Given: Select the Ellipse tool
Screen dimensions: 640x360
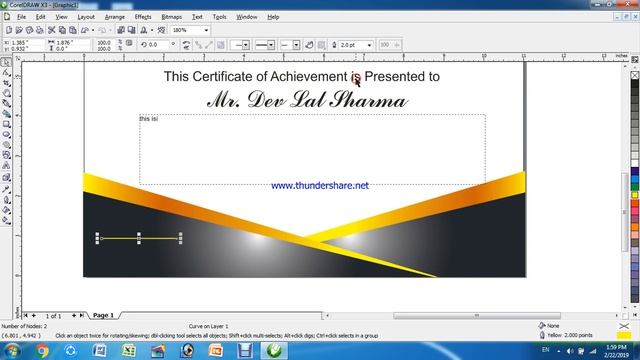Looking at the screenshot, I should (x=6, y=134).
